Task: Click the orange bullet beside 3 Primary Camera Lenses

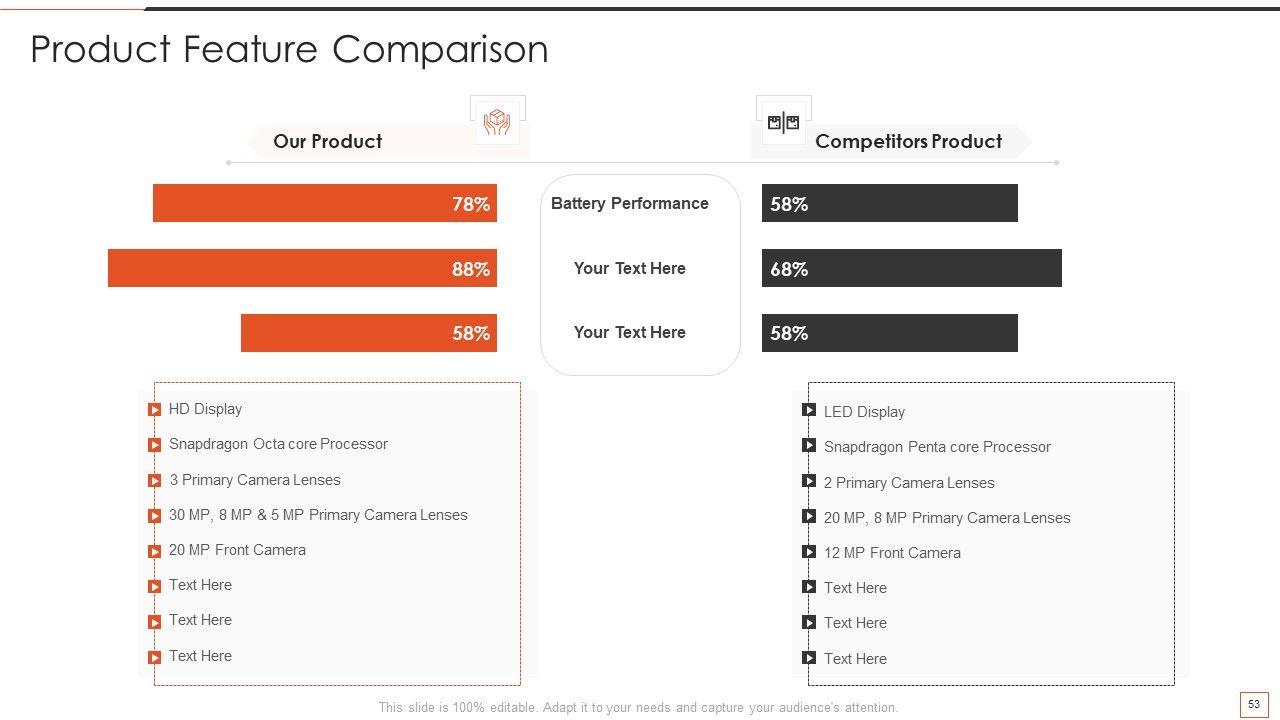Action: (x=155, y=481)
